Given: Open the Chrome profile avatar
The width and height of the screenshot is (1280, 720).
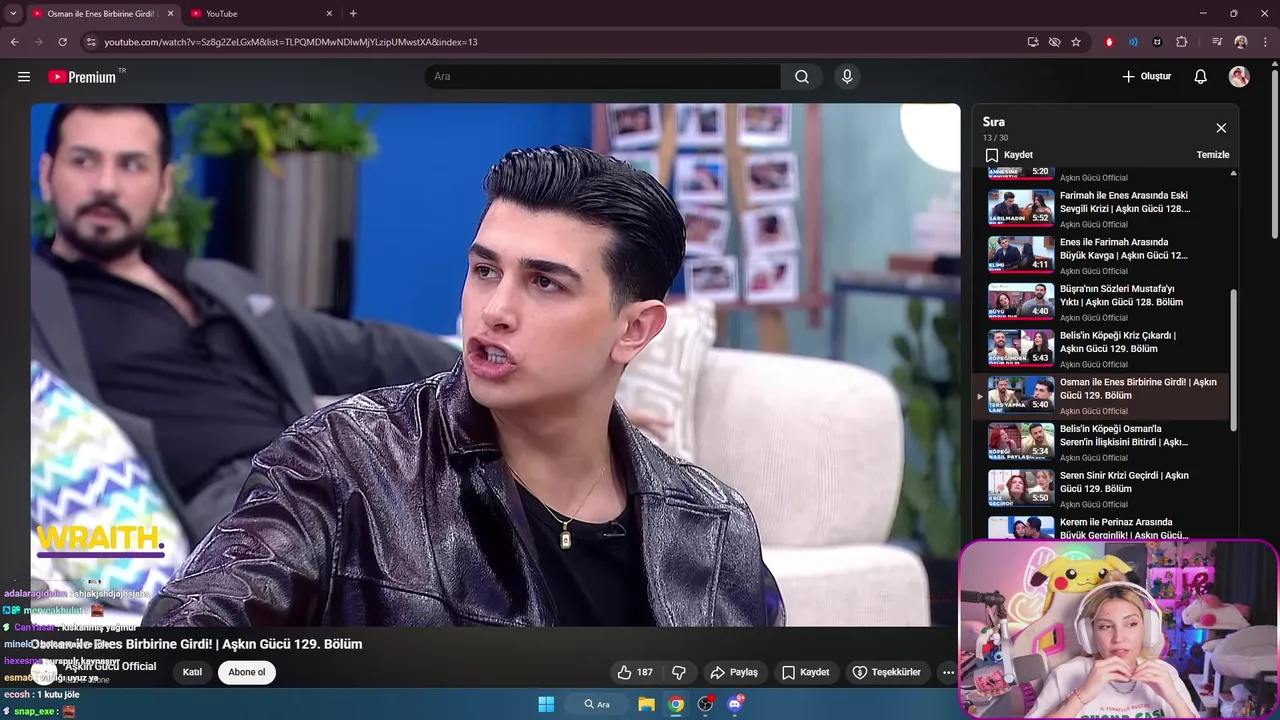Looking at the screenshot, I should click(x=1241, y=42).
